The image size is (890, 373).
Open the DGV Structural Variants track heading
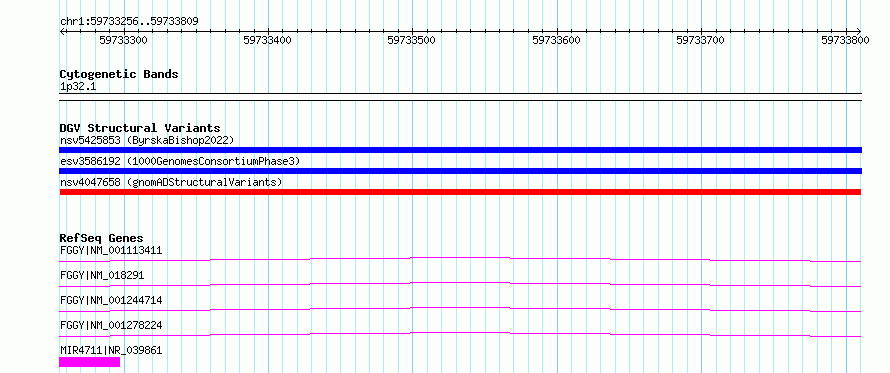pos(140,128)
